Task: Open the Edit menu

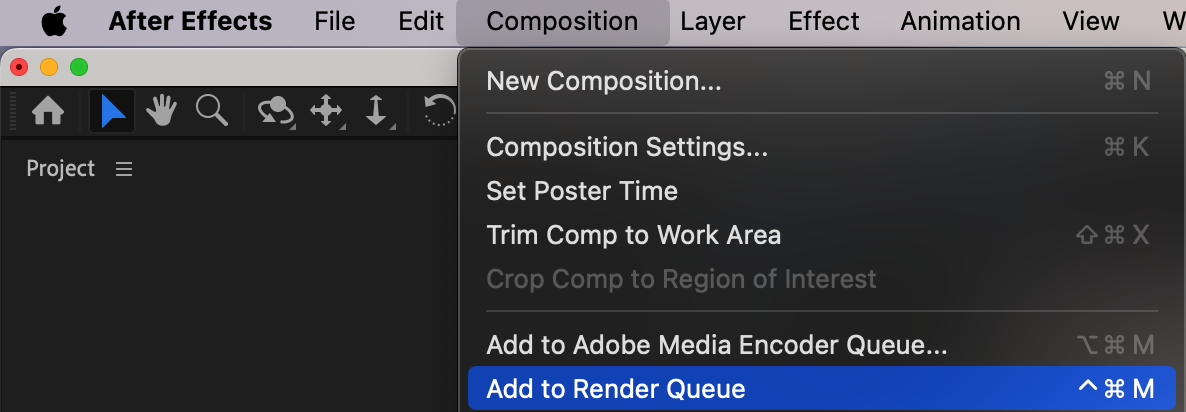Action: click(x=421, y=21)
